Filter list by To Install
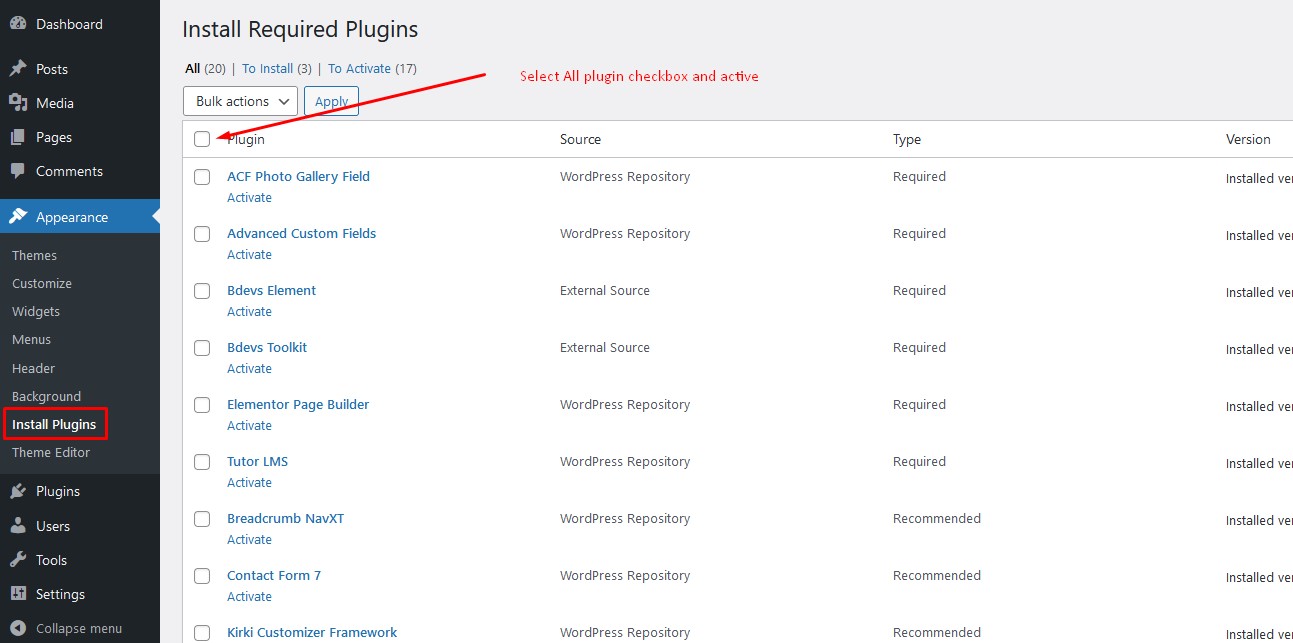The width and height of the screenshot is (1293, 643). coord(268,69)
